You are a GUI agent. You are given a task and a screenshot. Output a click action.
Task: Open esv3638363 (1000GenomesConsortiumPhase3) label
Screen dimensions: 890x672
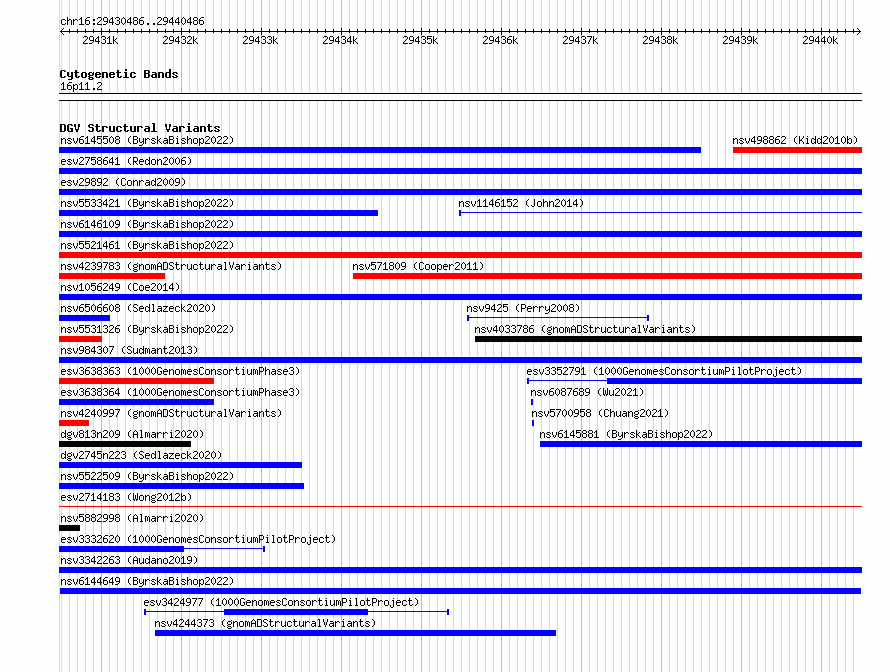(180, 371)
